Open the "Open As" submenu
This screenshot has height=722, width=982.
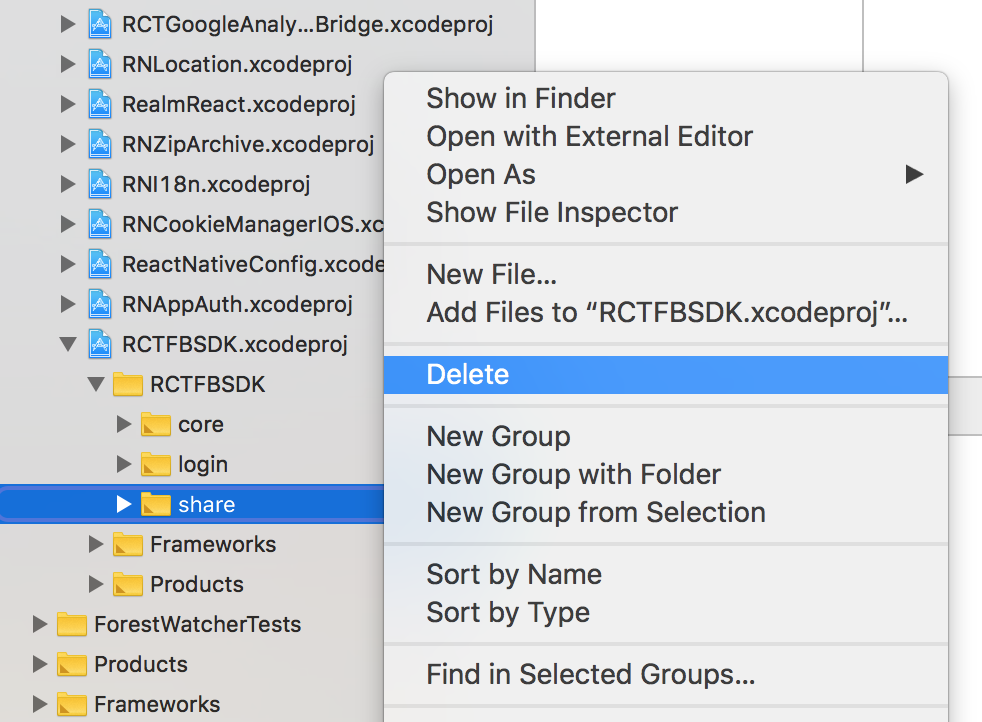click(481, 174)
